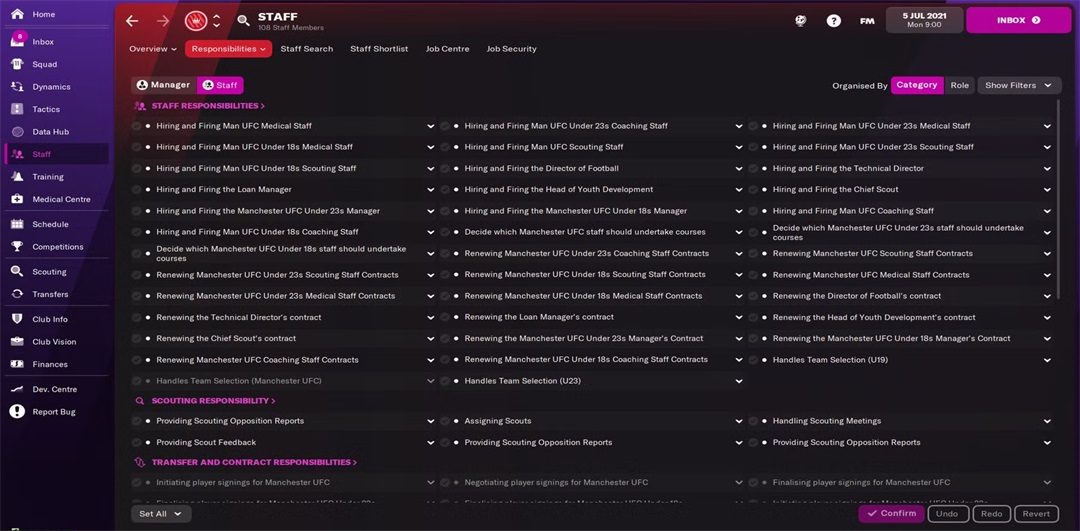Open the help question mark icon
Screen dimensions: 1080x531
834,20
